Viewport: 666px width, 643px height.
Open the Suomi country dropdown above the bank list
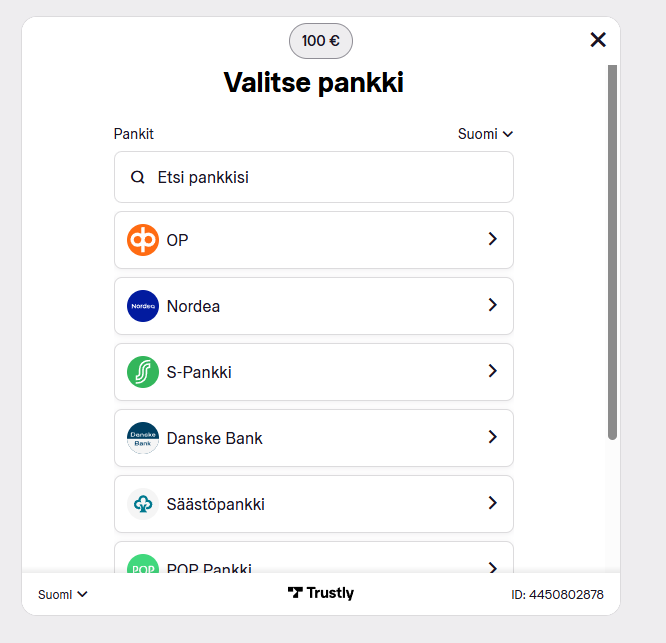click(x=485, y=134)
